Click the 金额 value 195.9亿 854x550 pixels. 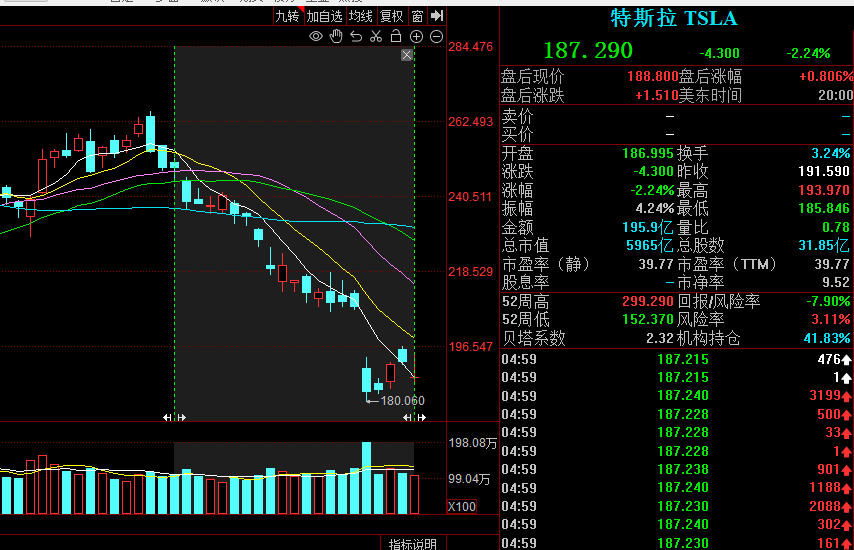(648, 227)
